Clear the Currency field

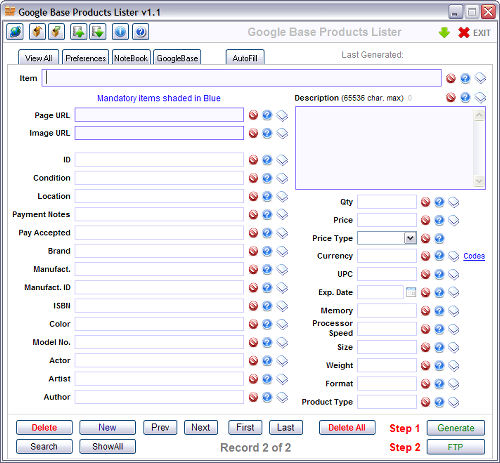pos(425,256)
